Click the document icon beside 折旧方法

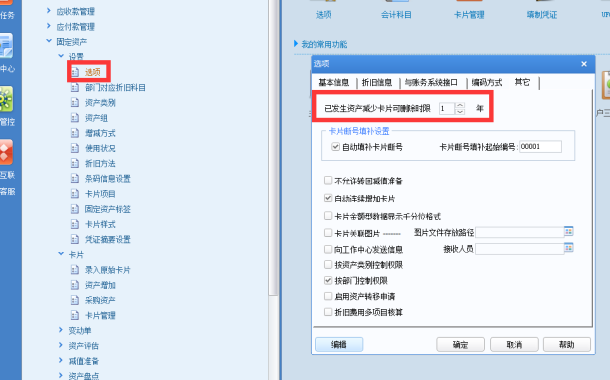(x=75, y=163)
